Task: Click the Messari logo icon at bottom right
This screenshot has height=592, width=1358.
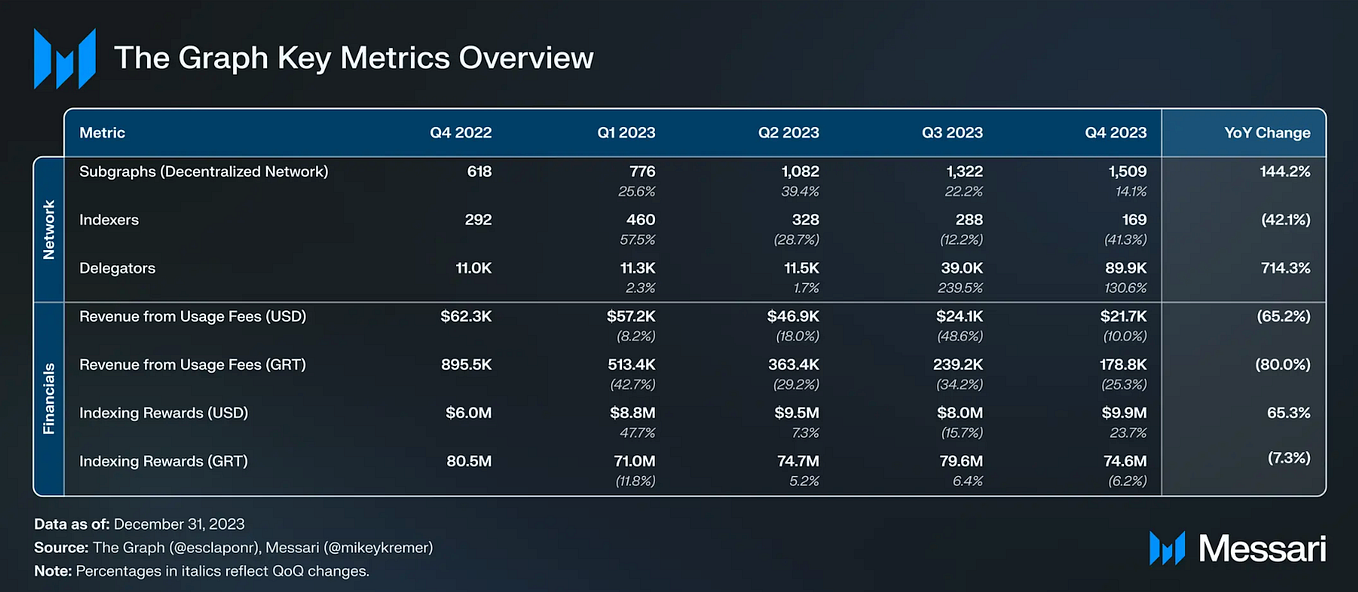Action: point(1167,548)
